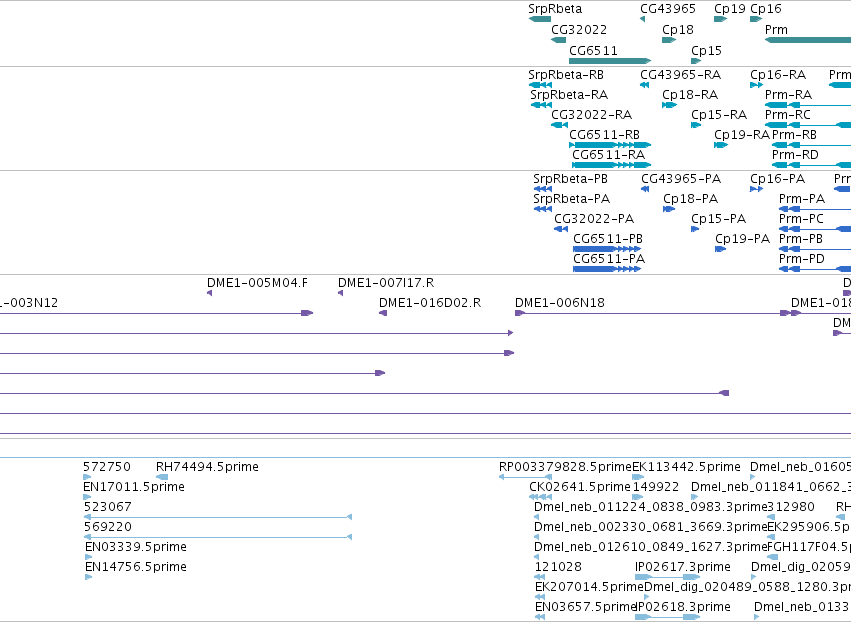Click the Cp18-PA protein label
Image resolution: width=851 pixels, height=622 pixels.
(690, 199)
